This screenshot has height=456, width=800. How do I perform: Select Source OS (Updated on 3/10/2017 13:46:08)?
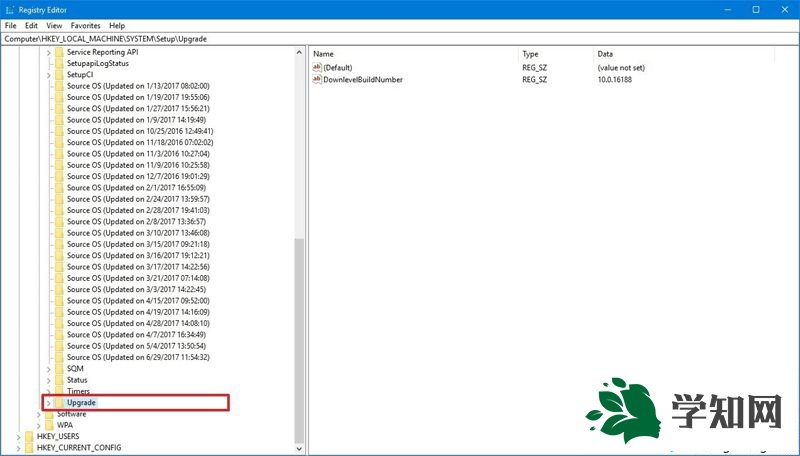coord(138,233)
